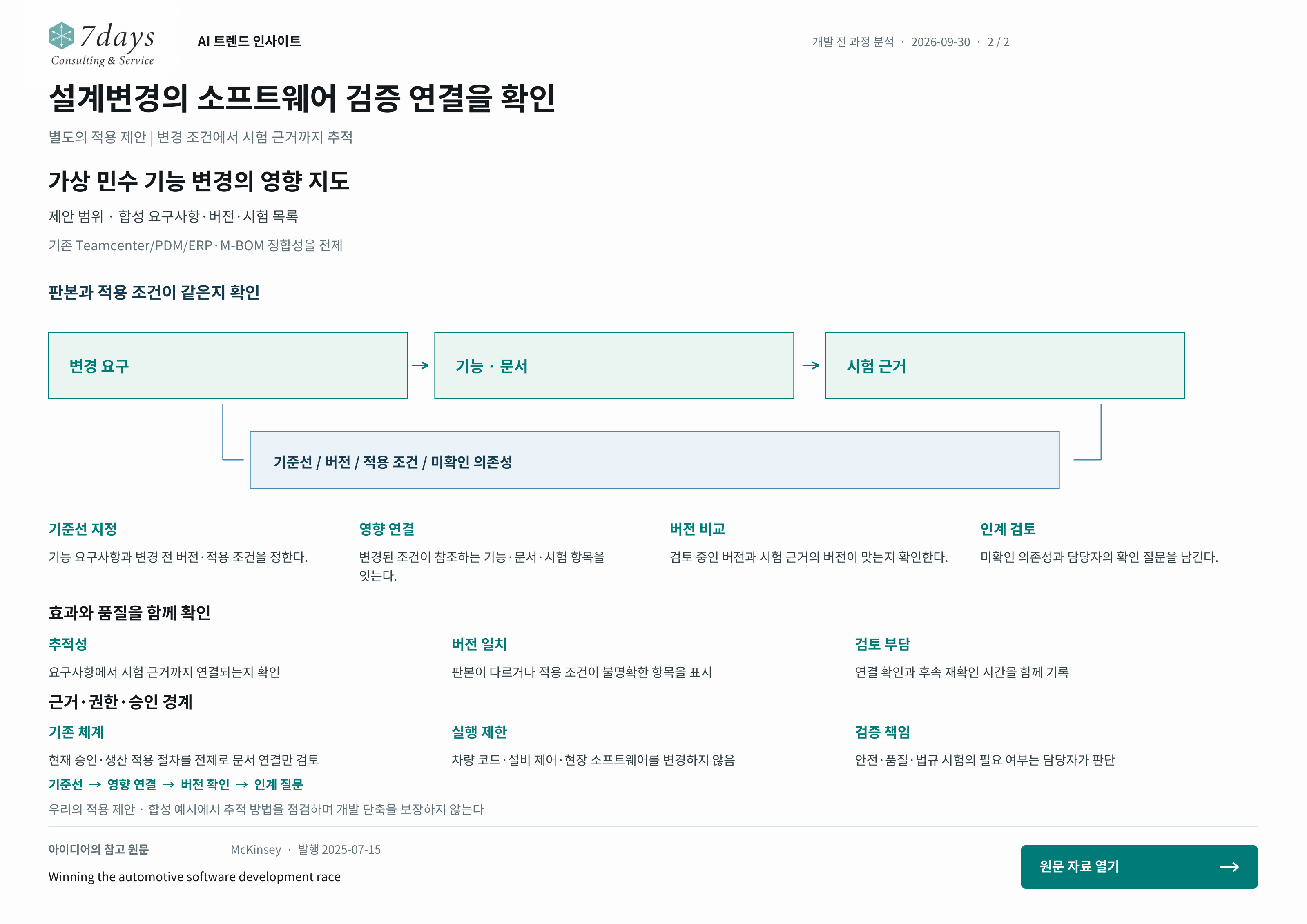Click the heading 판본과 적용 조건이 같은지 확인

pyautogui.click(x=154, y=292)
